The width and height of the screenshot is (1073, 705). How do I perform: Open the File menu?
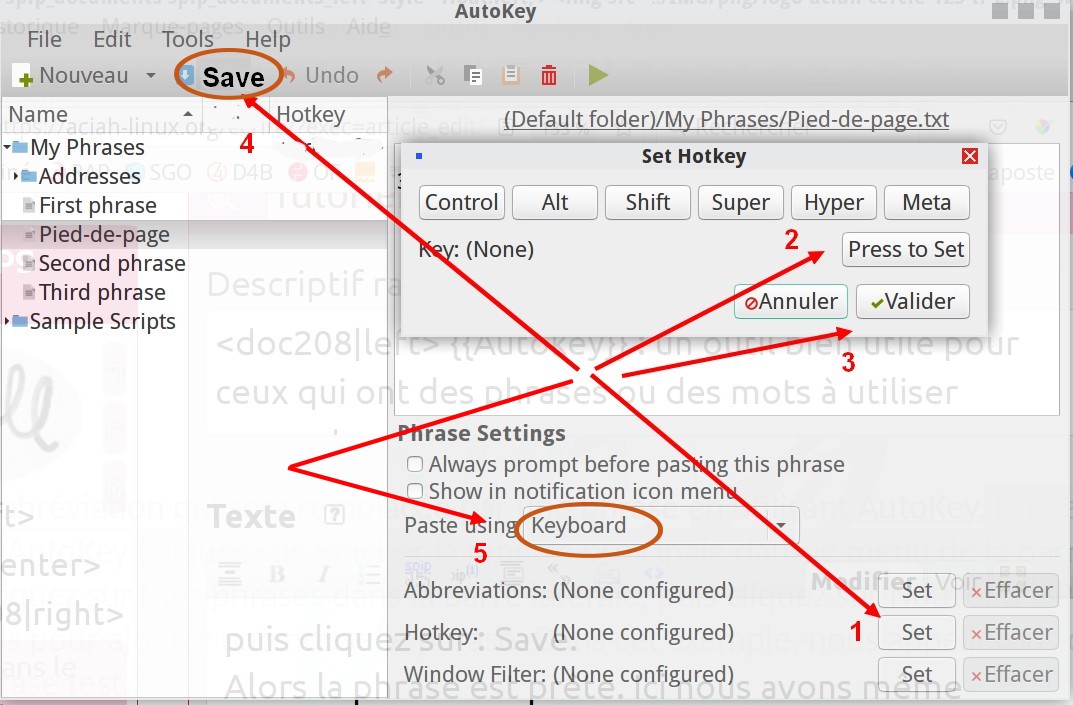pos(44,39)
